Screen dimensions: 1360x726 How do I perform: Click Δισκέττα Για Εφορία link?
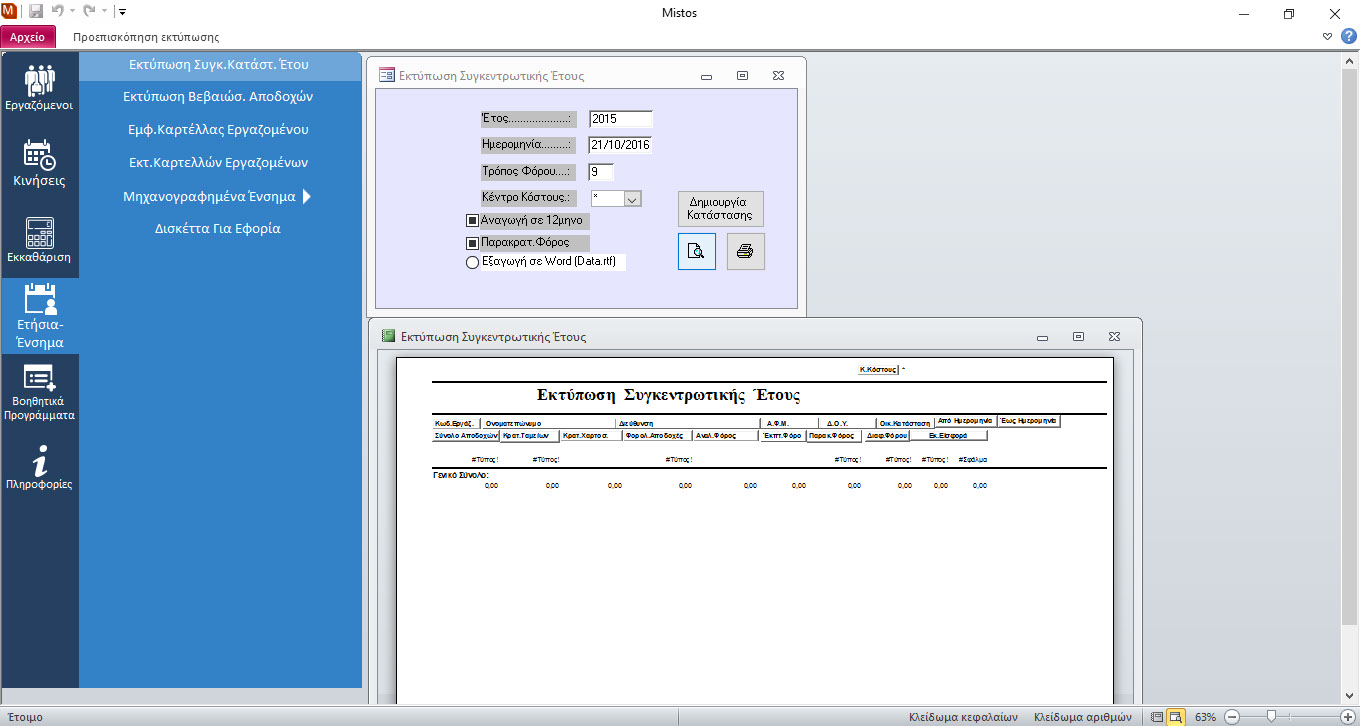click(x=218, y=228)
